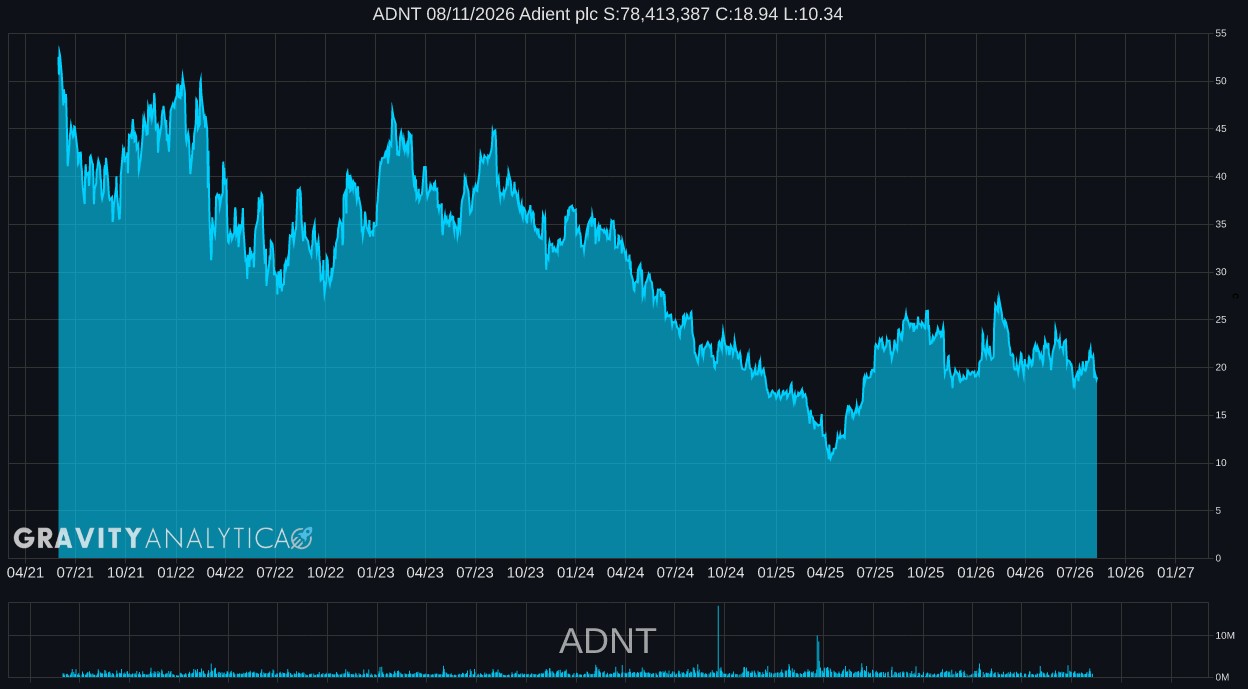The image size is (1248, 689).
Task: Click the 07/21 date axis label
Action: click(75, 573)
